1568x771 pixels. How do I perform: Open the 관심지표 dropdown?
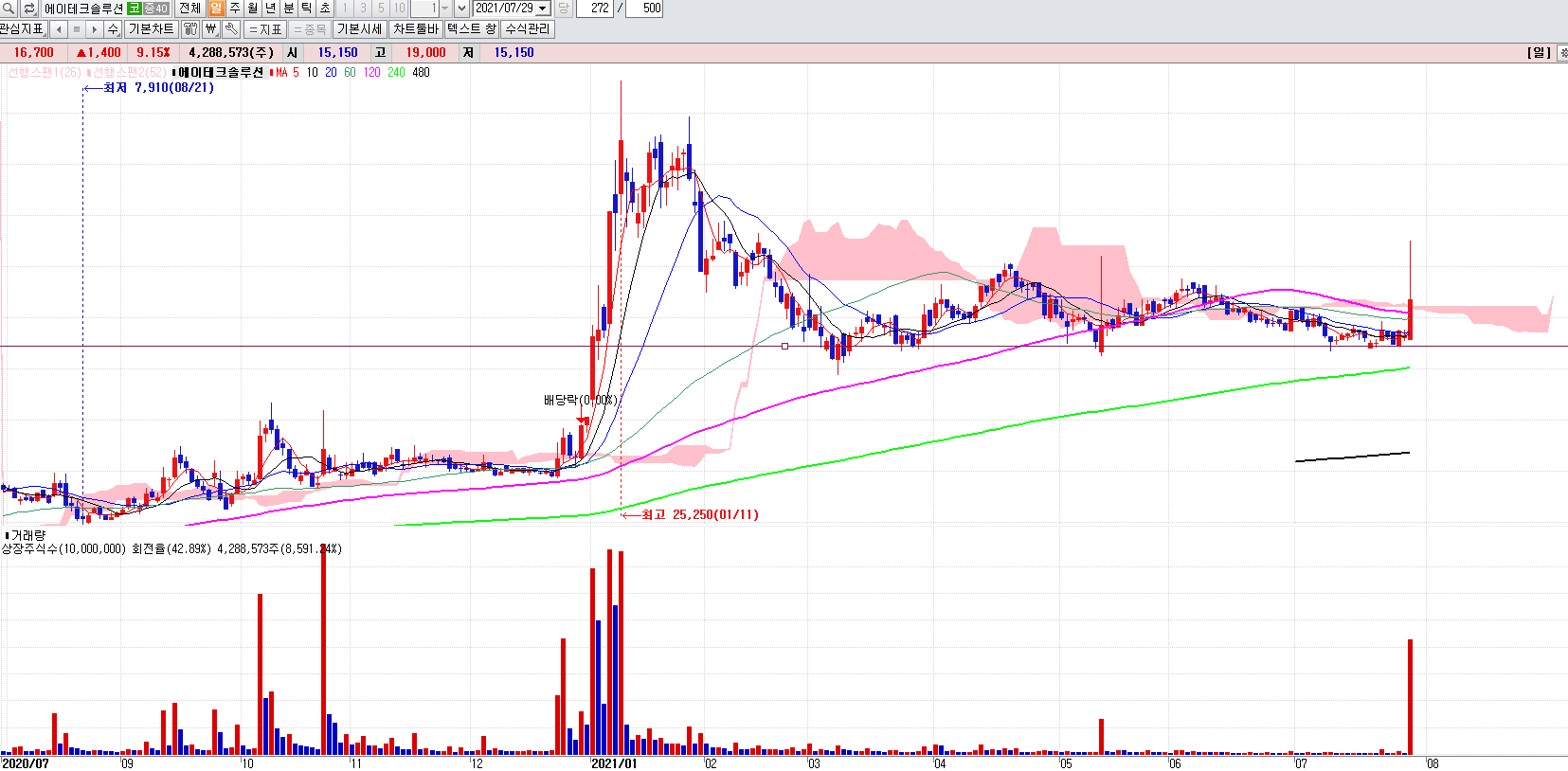pyautogui.click(x=23, y=29)
